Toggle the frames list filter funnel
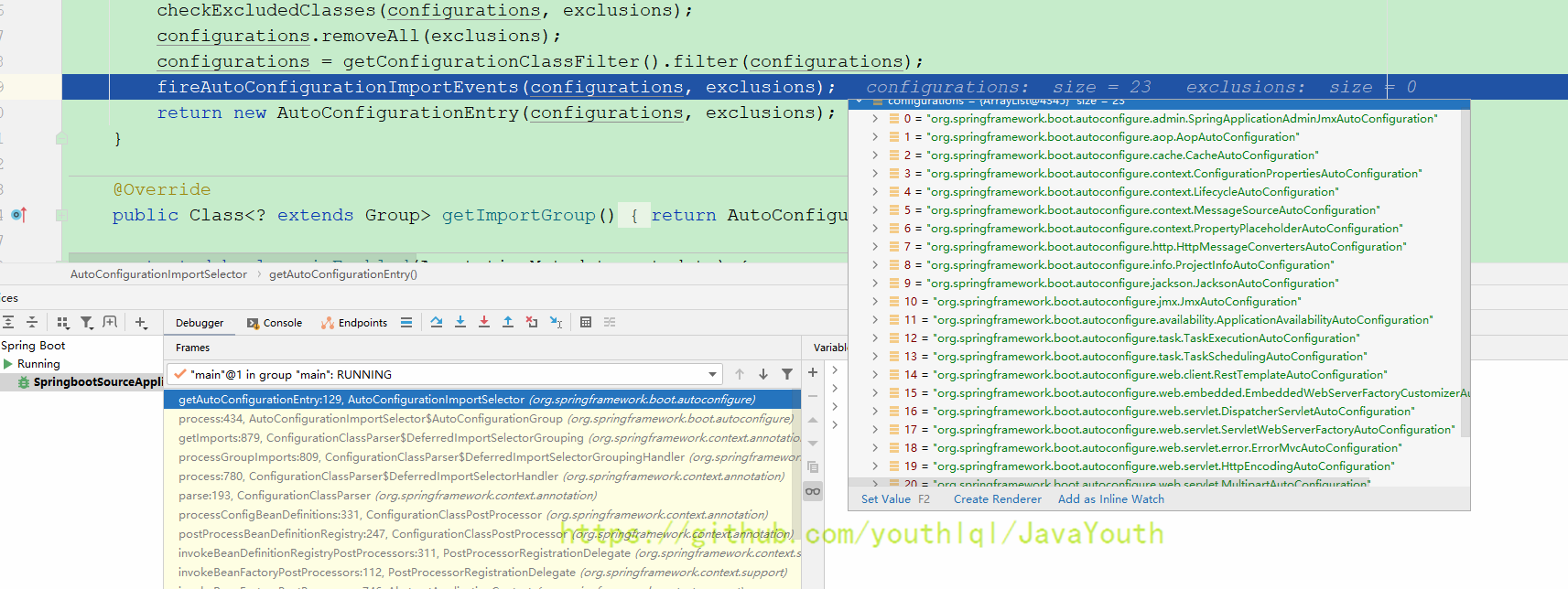The height and width of the screenshot is (589, 1568). [787, 374]
